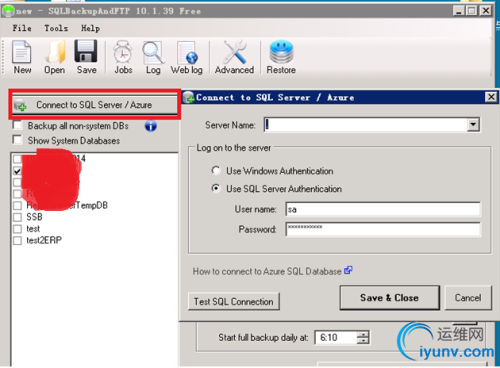Toggle Show System Databases checkbox

tap(17, 140)
